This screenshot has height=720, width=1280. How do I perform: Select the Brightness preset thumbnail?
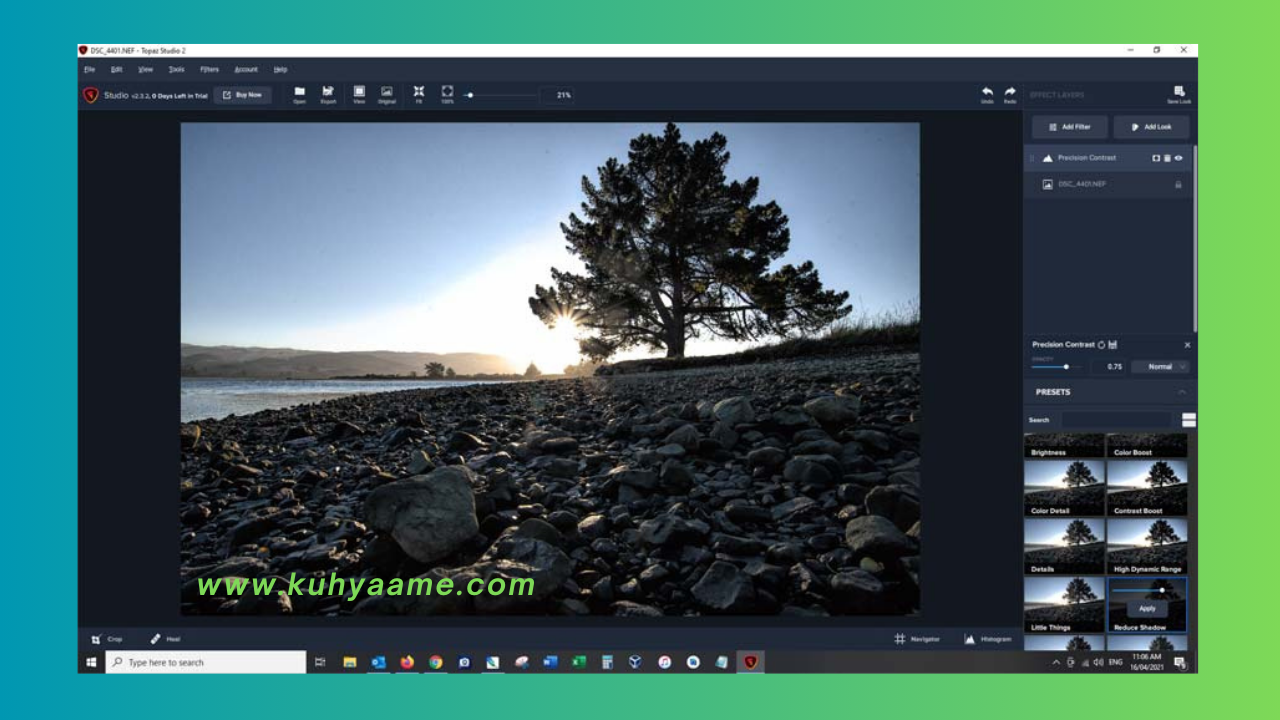(x=1064, y=446)
